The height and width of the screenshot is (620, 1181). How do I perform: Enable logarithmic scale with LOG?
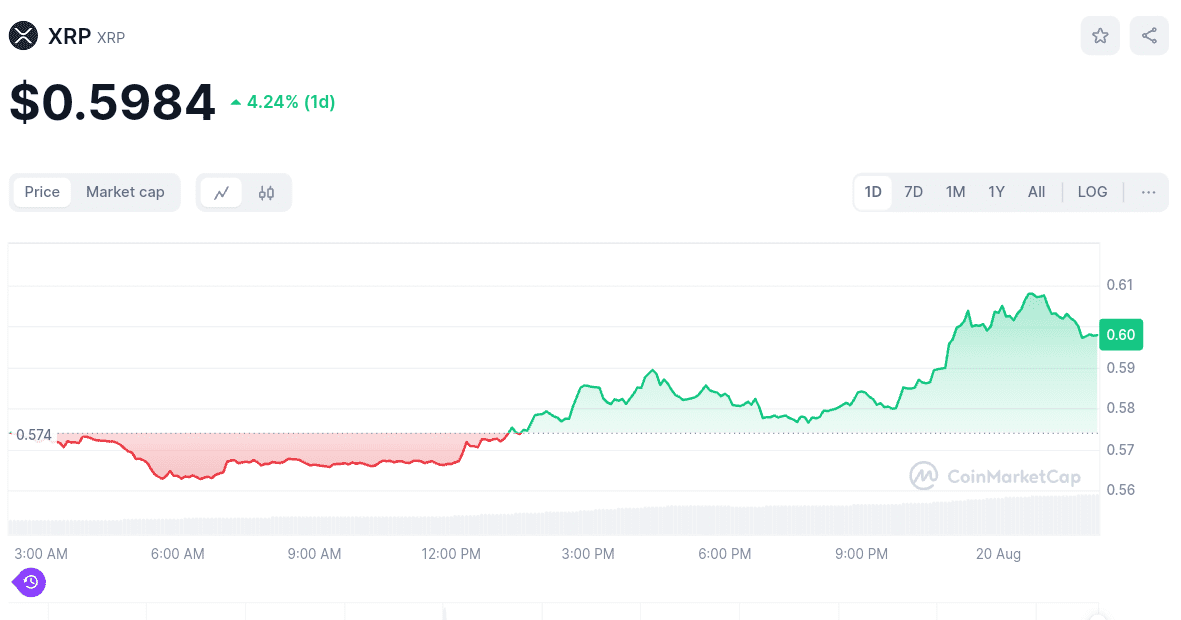pos(1092,191)
